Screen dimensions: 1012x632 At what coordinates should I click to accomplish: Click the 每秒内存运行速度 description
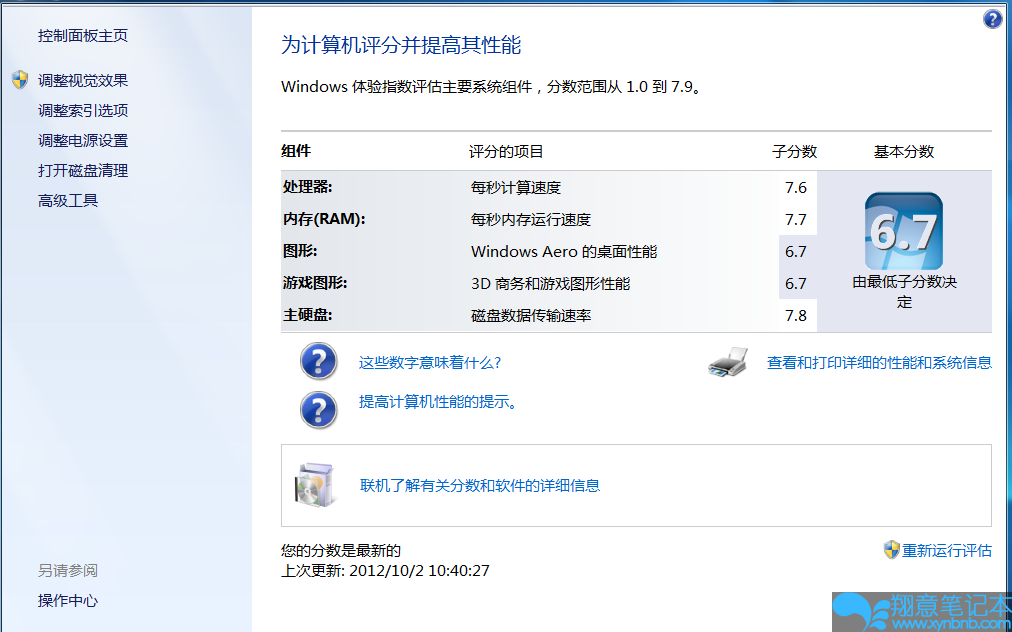coord(531,219)
